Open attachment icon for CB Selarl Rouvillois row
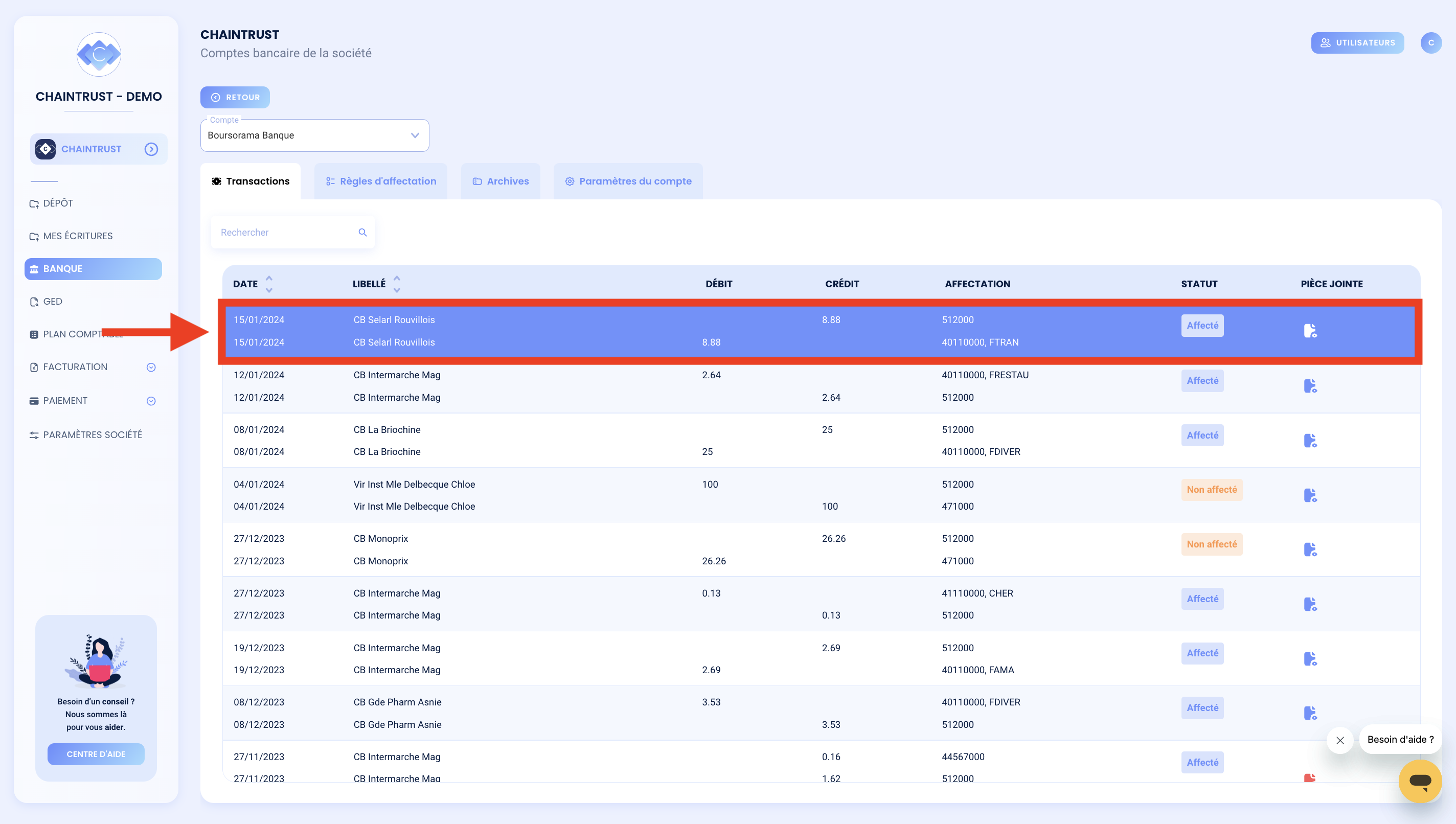 (x=1310, y=331)
